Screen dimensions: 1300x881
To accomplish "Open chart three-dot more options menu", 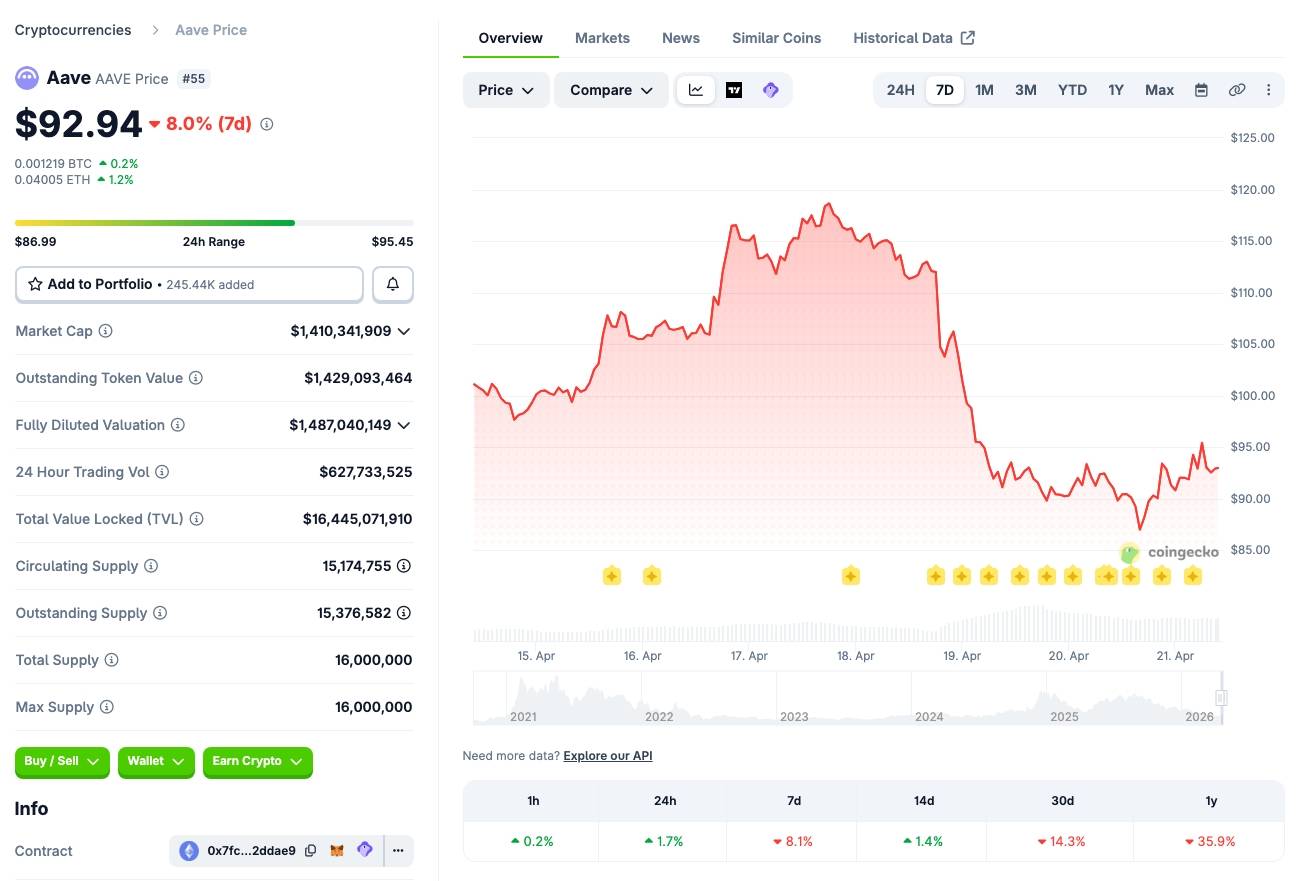I will pos(1268,90).
